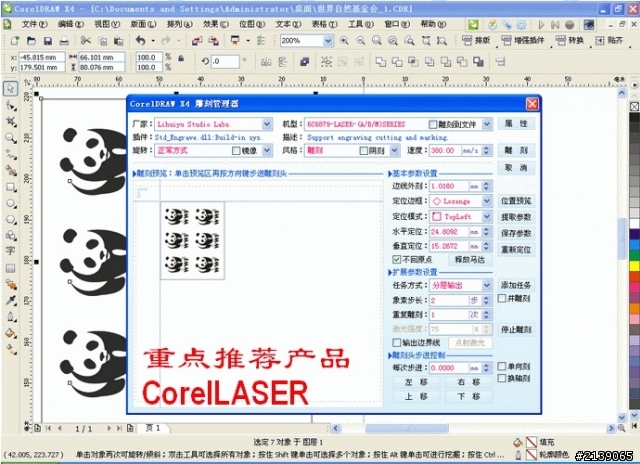Click the Zoom In magnifier icon
Viewport: 640px width, 464px height.
point(344,41)
